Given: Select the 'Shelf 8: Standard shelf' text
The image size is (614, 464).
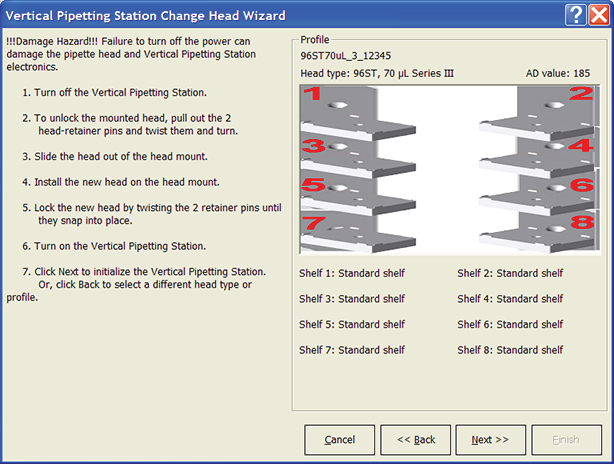Looking at the screenshot, I should pyautogui.click(x=510, y=350).
